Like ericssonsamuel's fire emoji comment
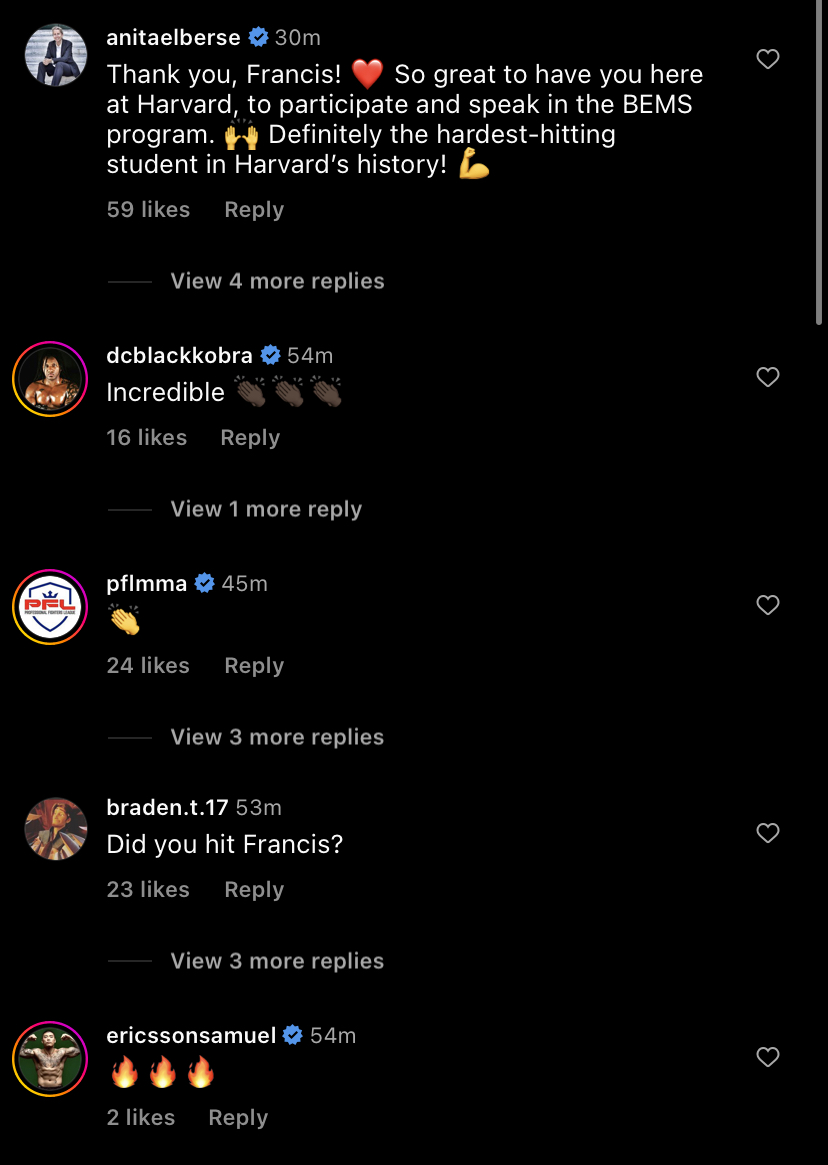828x1165 pixels. tap(767, 1057)
